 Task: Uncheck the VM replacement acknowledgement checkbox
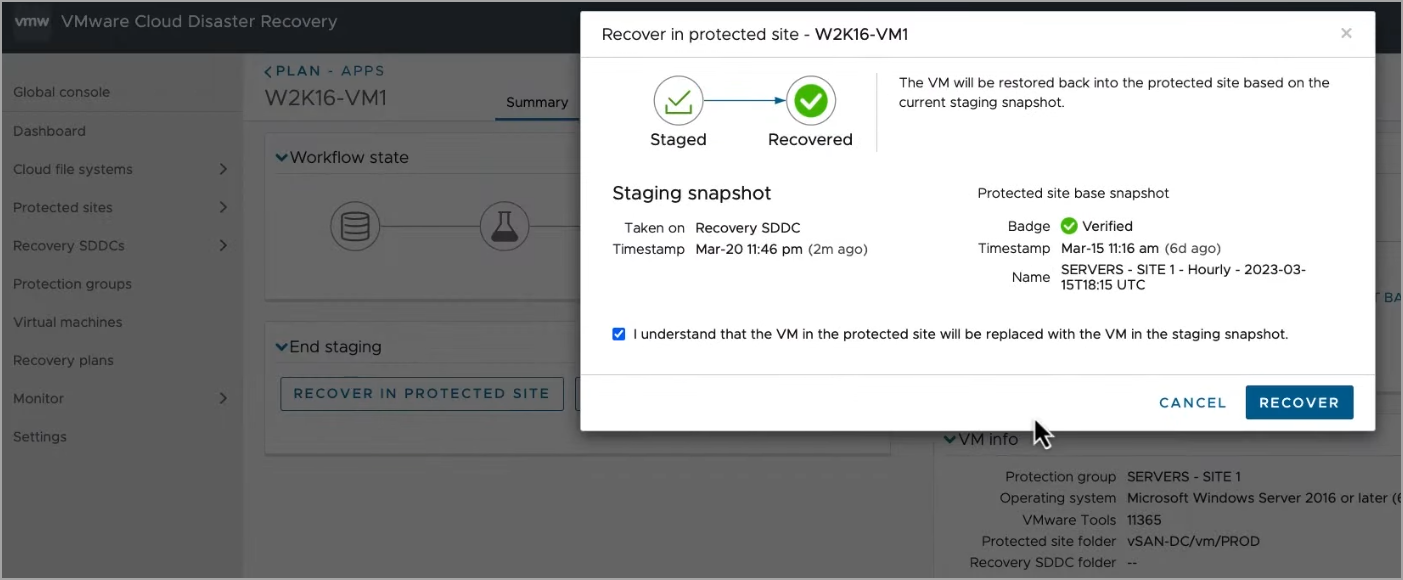coord(619,334)
